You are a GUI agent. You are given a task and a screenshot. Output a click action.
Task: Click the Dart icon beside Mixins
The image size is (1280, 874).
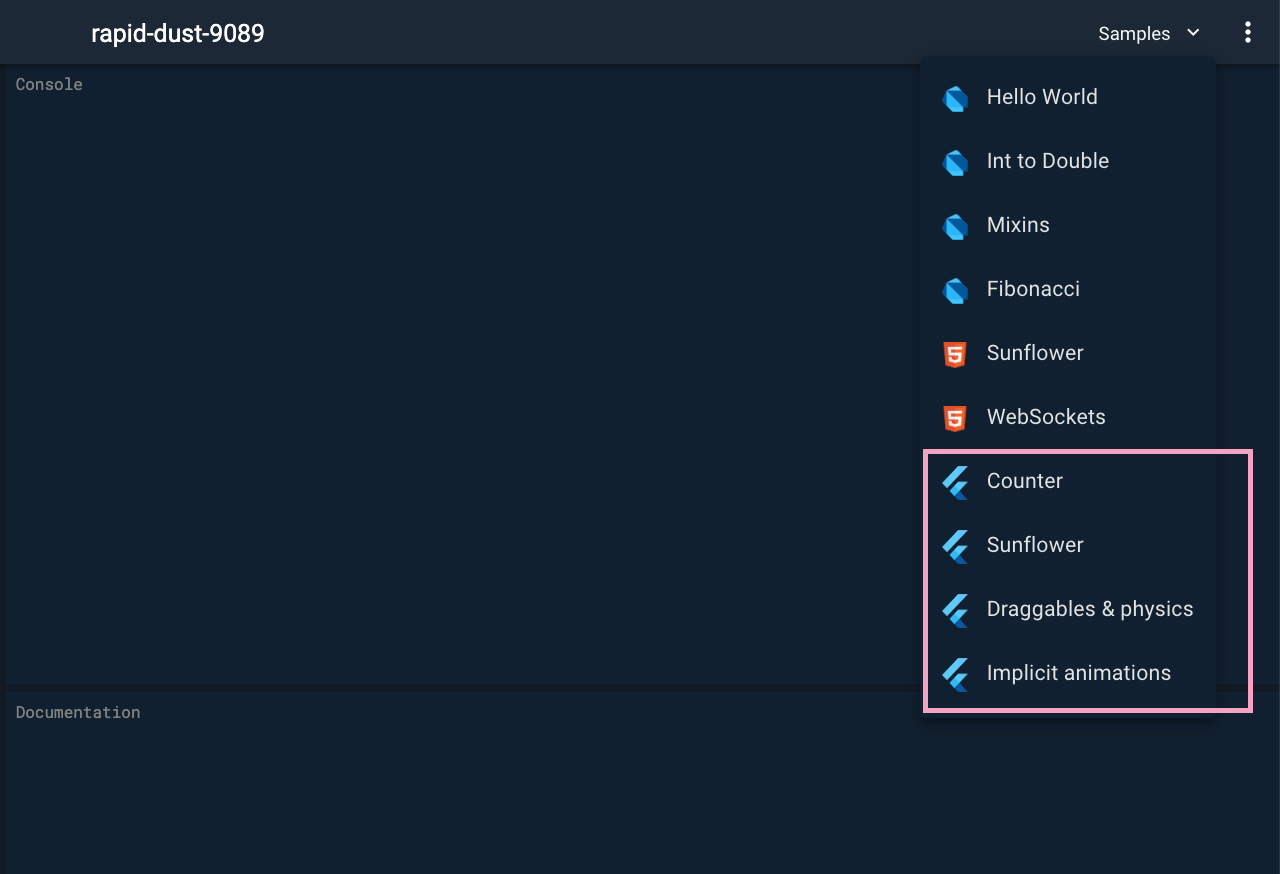click(955, 226)
